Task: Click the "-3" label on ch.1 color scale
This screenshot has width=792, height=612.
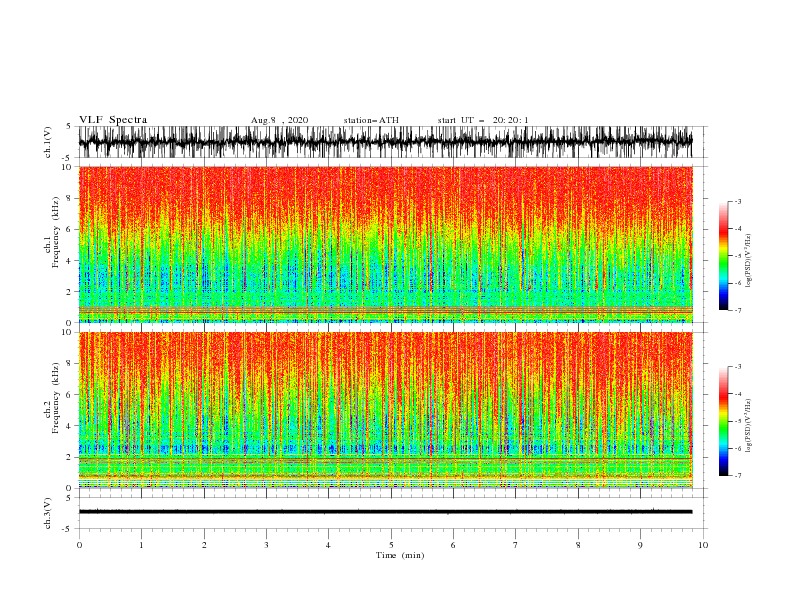Action: coord(738,201)
